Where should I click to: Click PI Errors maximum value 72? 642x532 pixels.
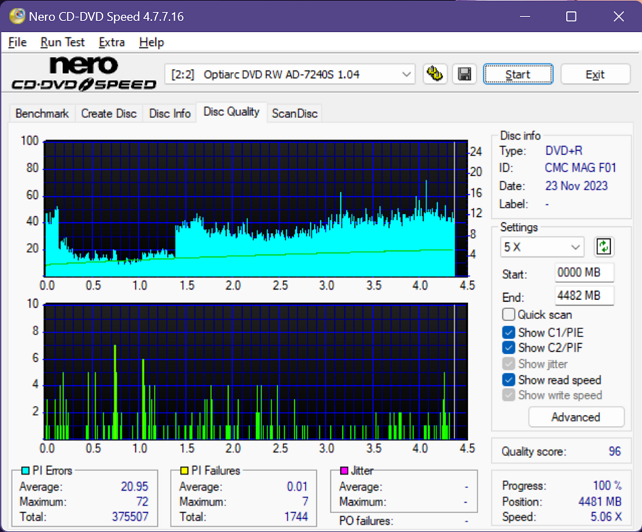coord(142,501)
